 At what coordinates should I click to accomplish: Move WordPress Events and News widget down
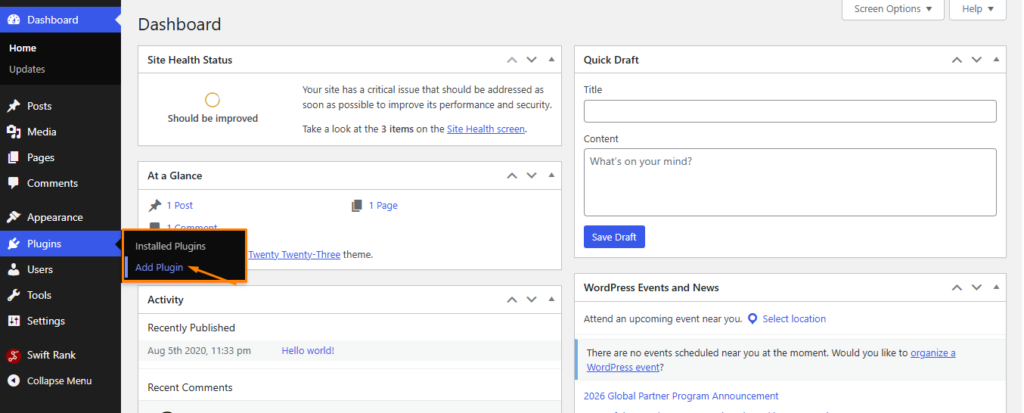coord(976,288)
